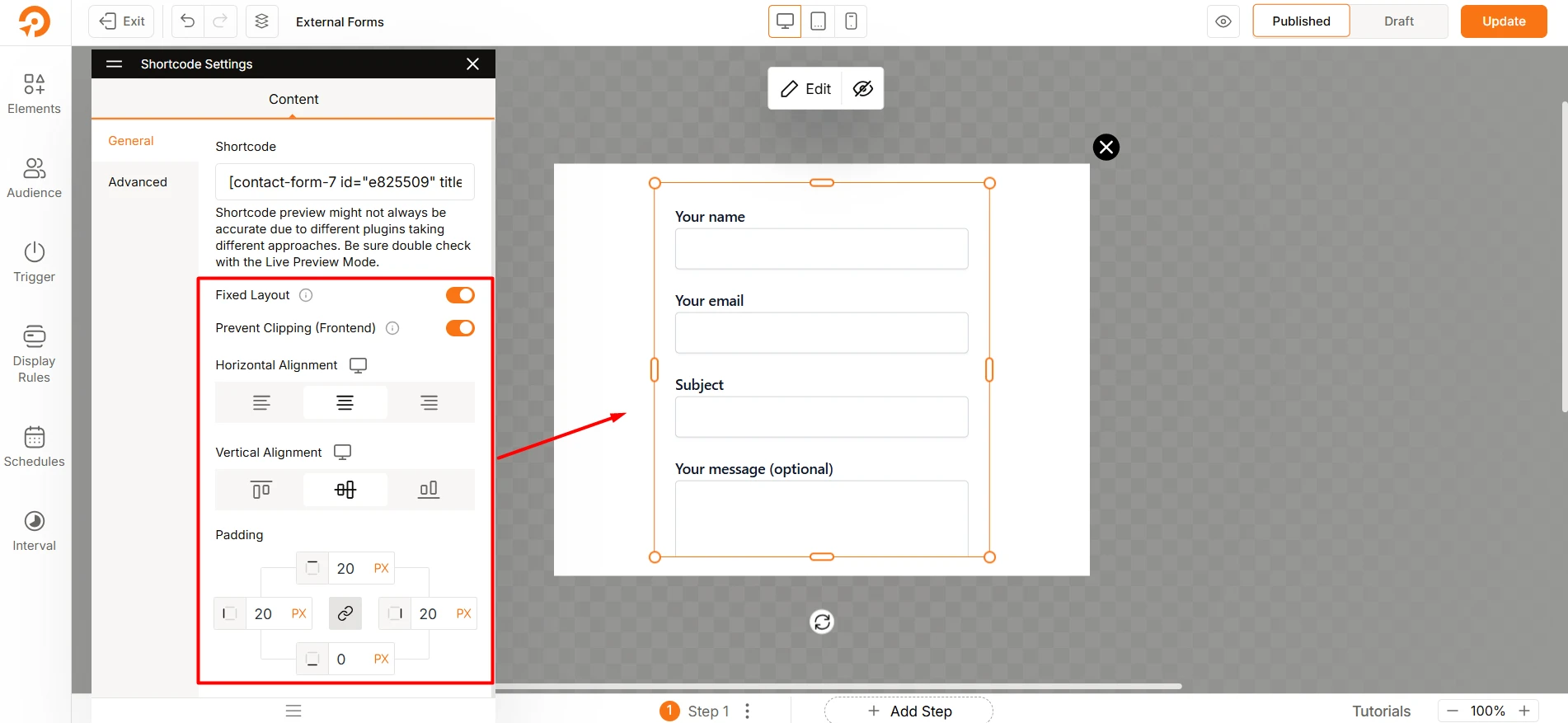Viewport: 1568px width, 723px height.
Task: Toggle the Fixed Layout switch
Action: (460, 295)
